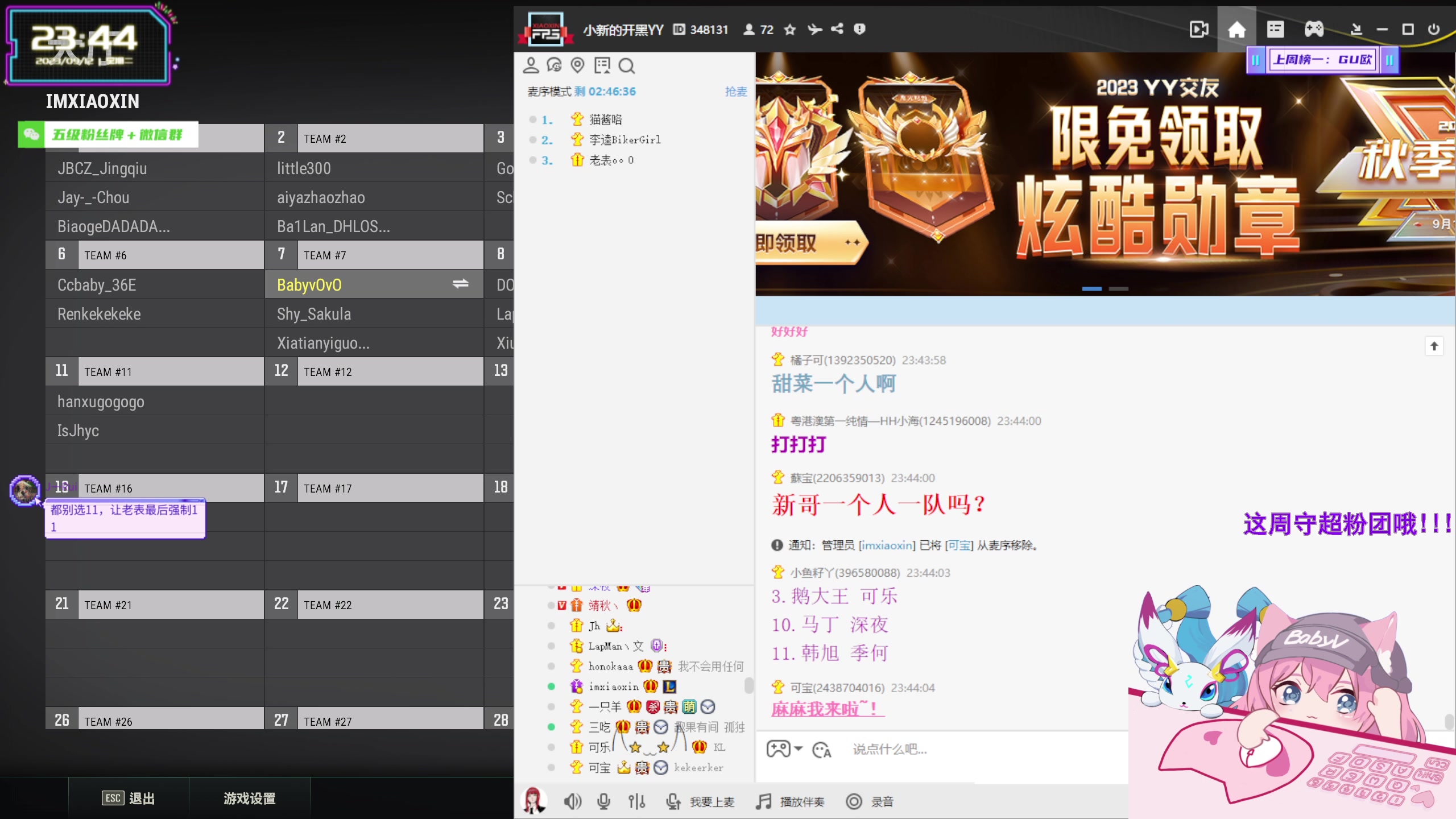Click the scroll-to-top chevron in chat
Image resolution: width=1456 pixels, height=819 pixels.
point(1434,346)
